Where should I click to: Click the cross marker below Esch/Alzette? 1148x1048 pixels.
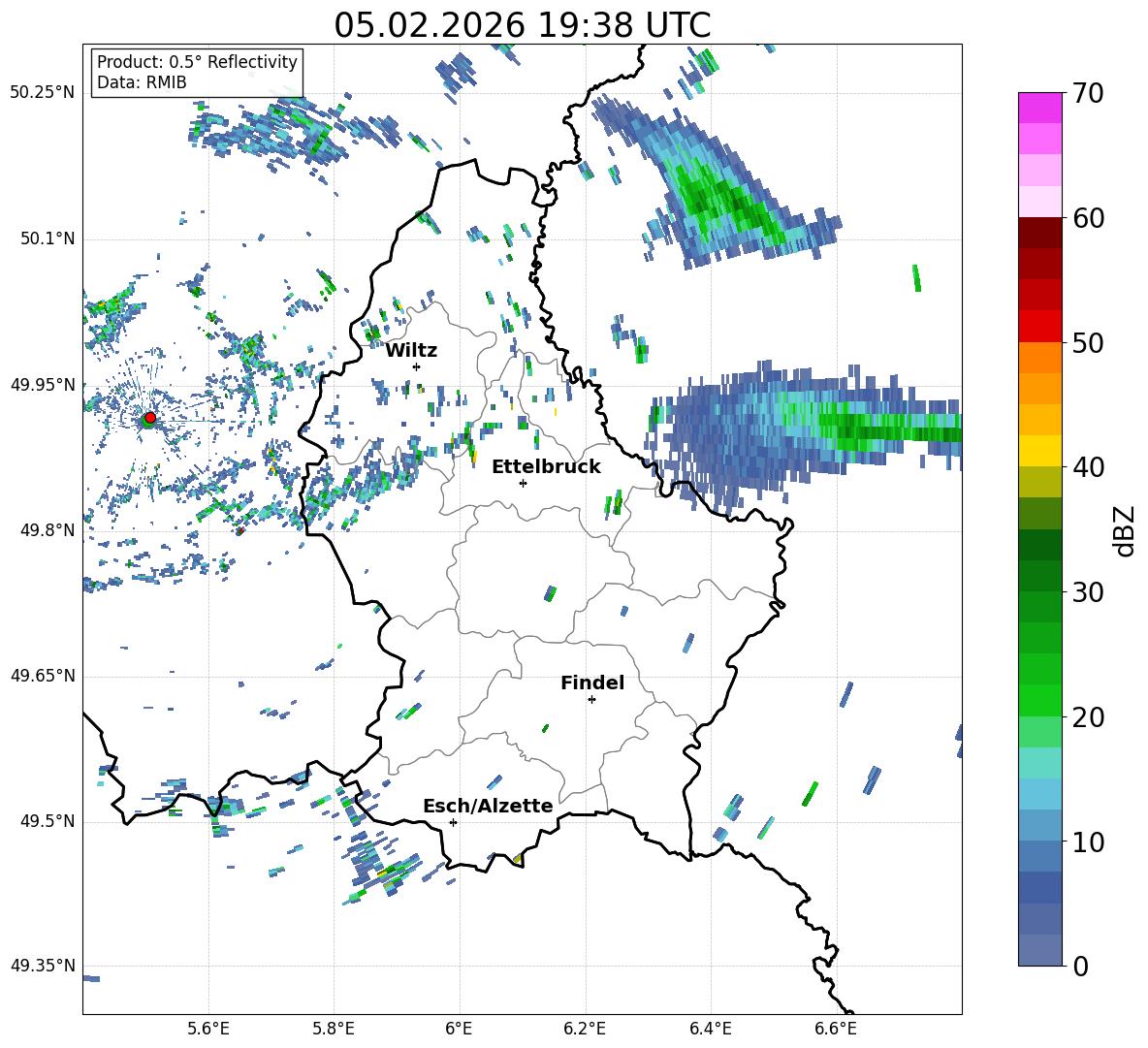coord(453,822)
